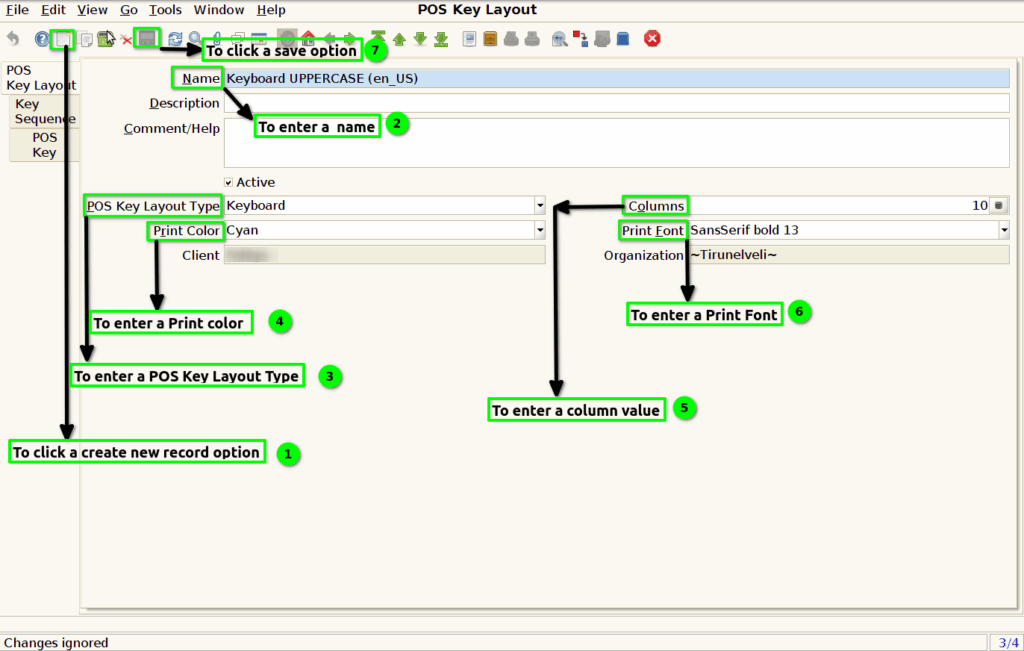Expand the Print Font dropdown arrow

point(1004,230)
